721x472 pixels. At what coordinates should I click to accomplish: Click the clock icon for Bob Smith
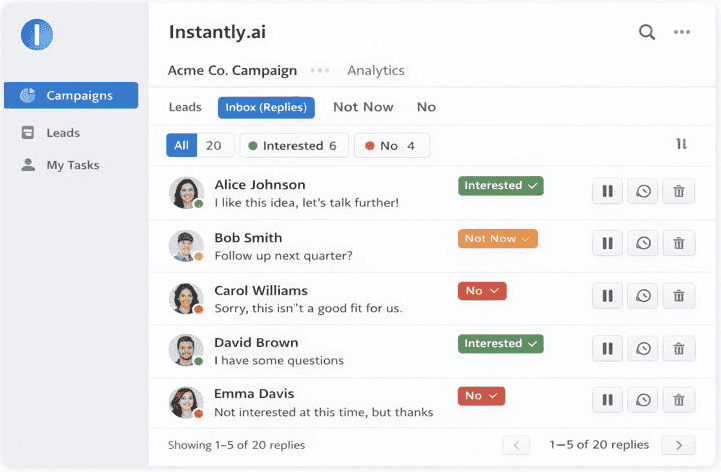click(x=643, y=243)
